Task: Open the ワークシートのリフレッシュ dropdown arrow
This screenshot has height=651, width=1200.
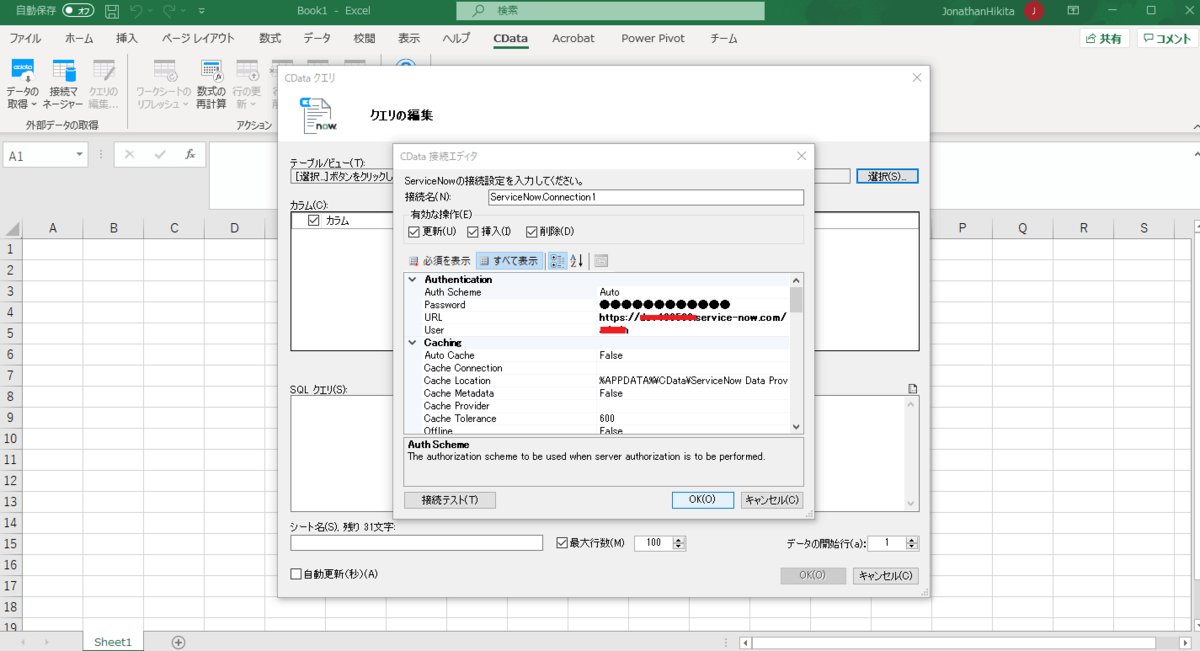Action: pyautogui.click(x=184, y=104)
